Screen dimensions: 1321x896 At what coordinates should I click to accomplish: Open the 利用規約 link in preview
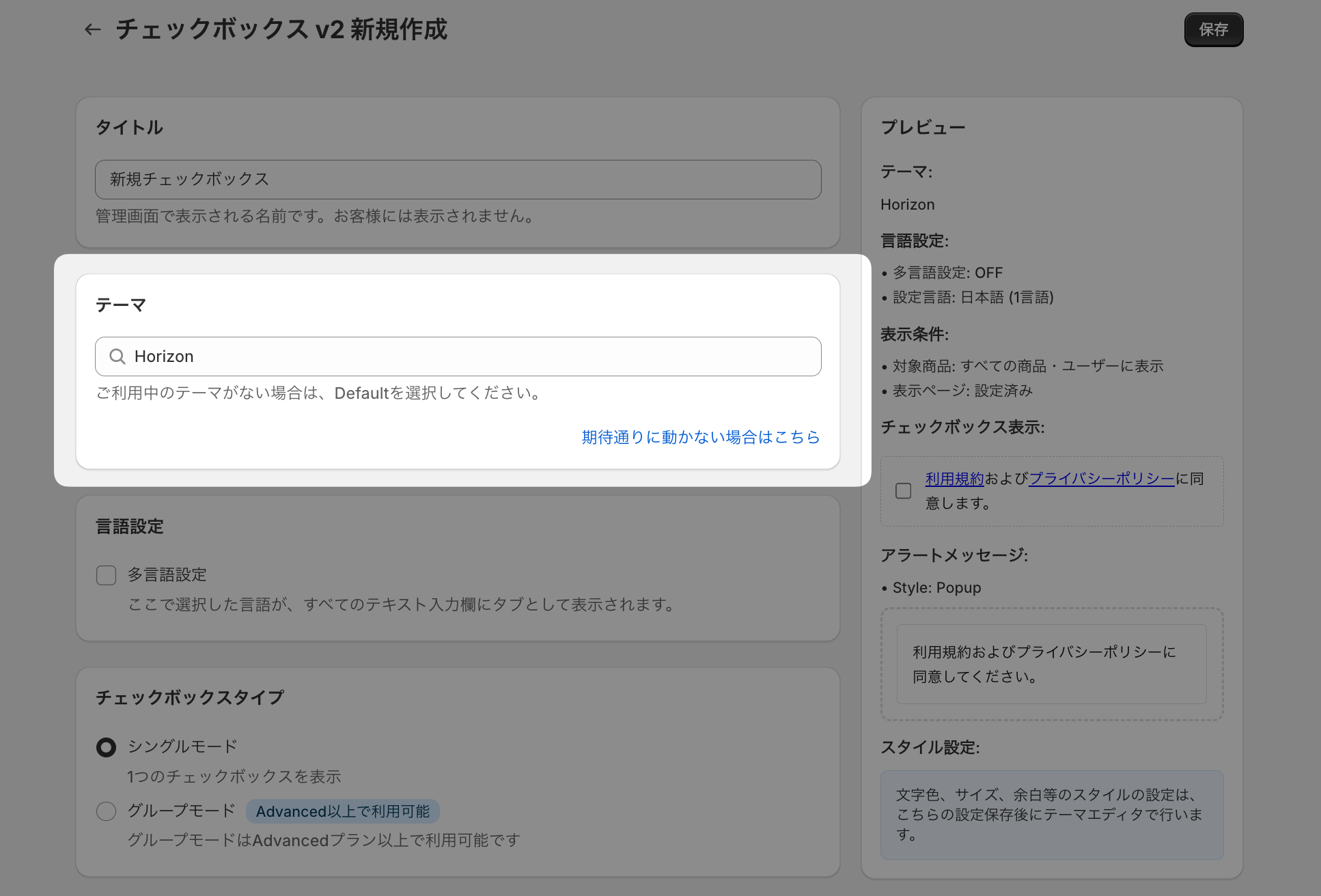point(954,479)
